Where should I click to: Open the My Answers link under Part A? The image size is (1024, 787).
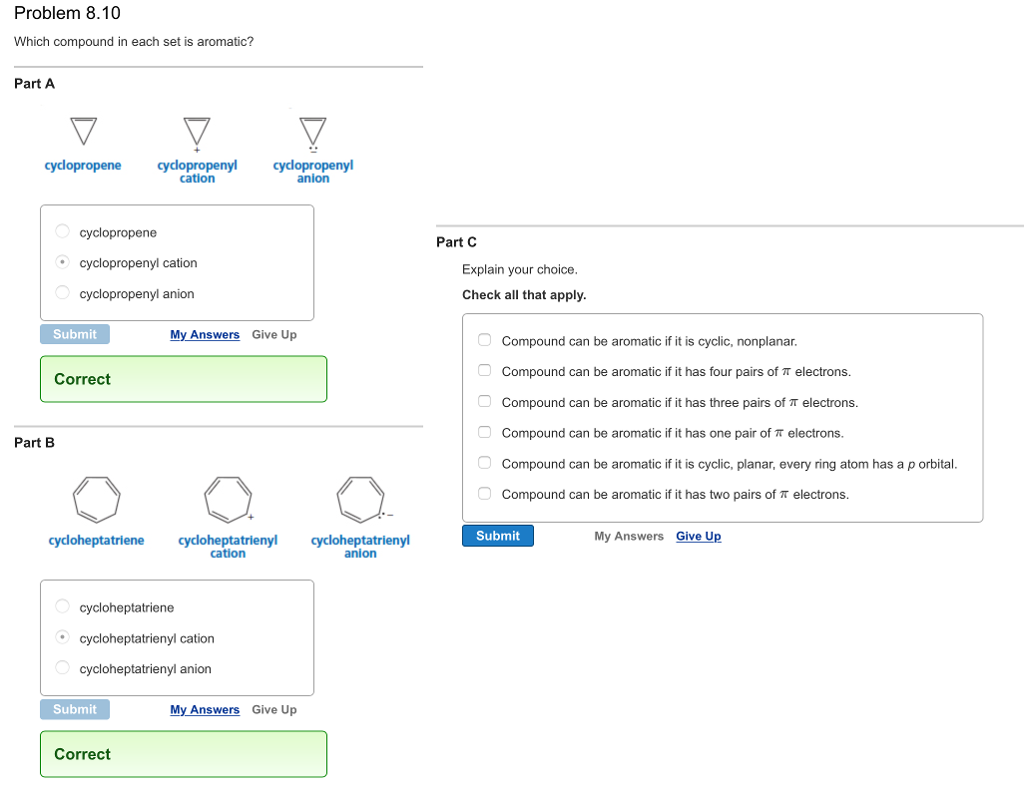[204, 335]
